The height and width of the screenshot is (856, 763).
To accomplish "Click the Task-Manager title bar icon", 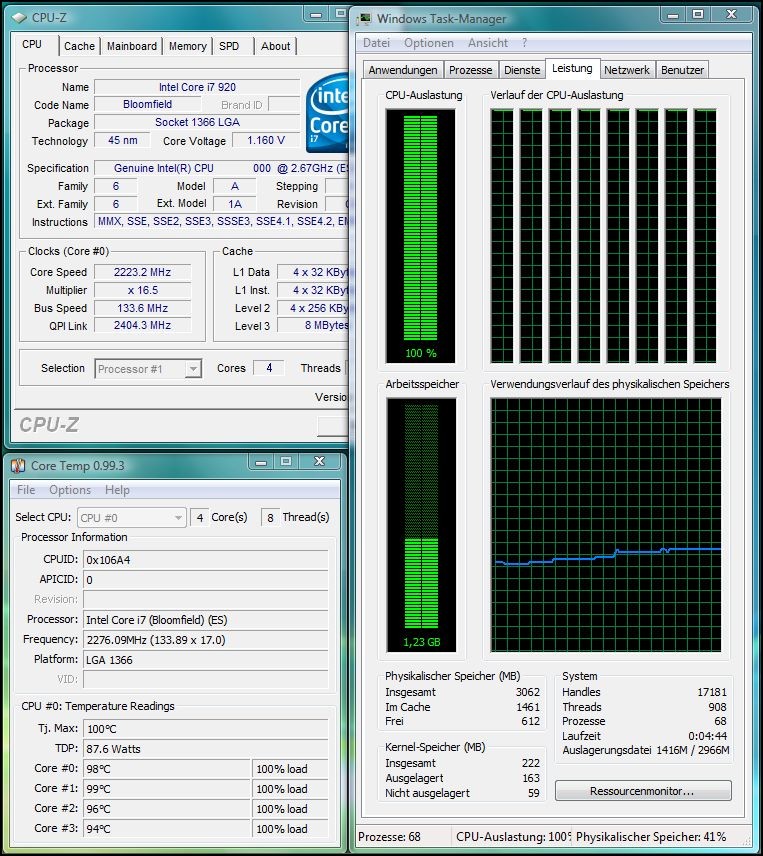I will [x=364, y=19].
